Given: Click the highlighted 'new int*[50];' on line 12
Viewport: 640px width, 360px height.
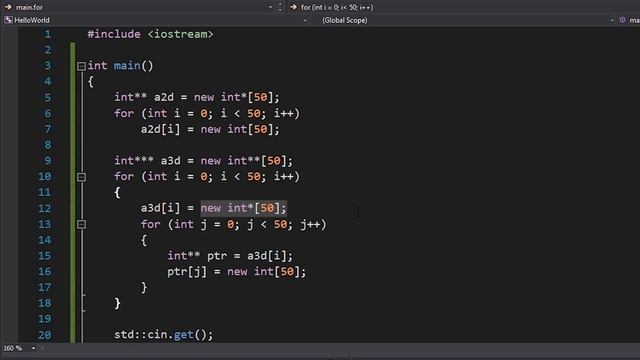Looking at the screenshot, I should pos(244,208).
